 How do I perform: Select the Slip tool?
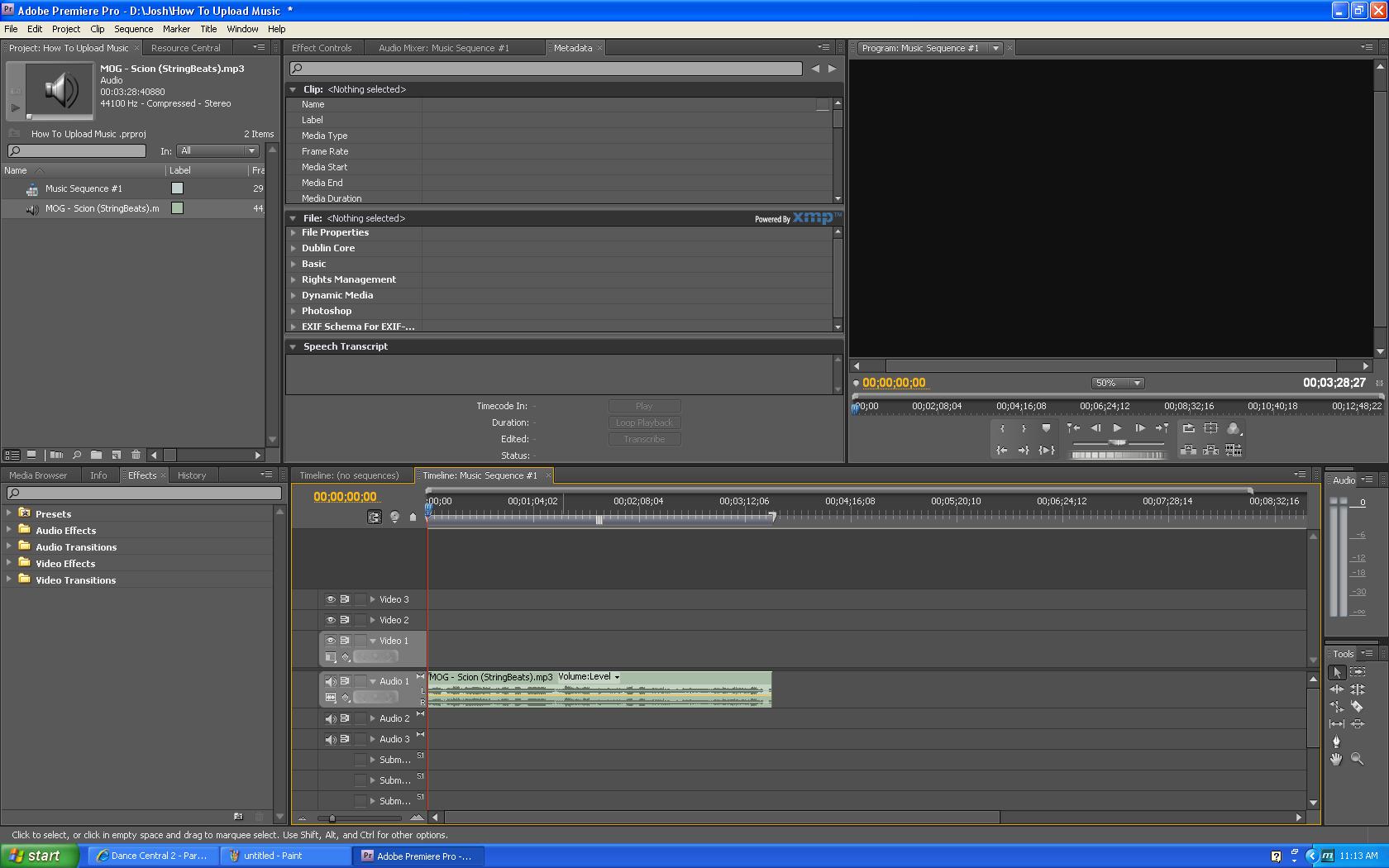pos(1337,724)
